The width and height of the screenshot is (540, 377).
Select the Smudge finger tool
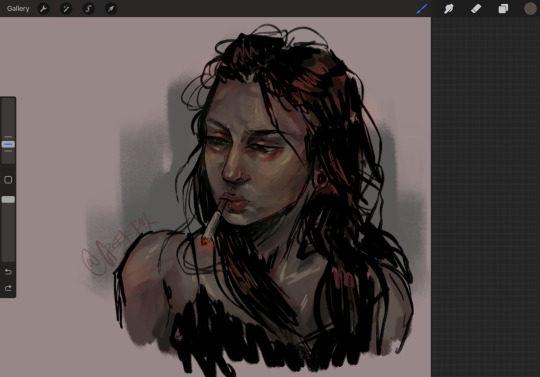pos(449,9)
